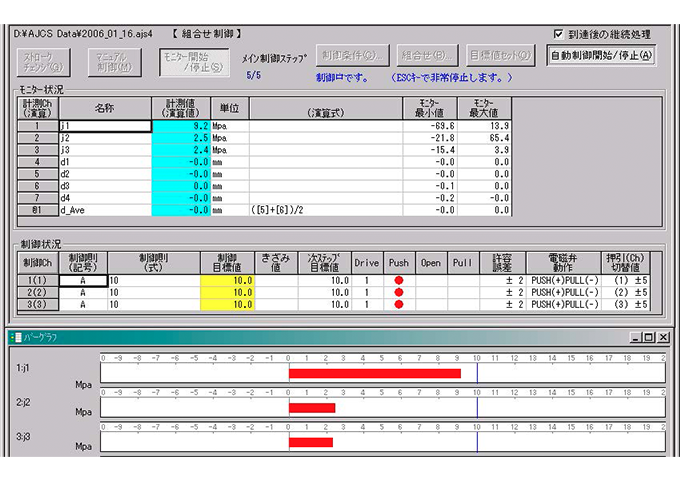Click the greyed ストロークチェンジ button
This screenshot has height=480, width=680.
coord(43,62)
